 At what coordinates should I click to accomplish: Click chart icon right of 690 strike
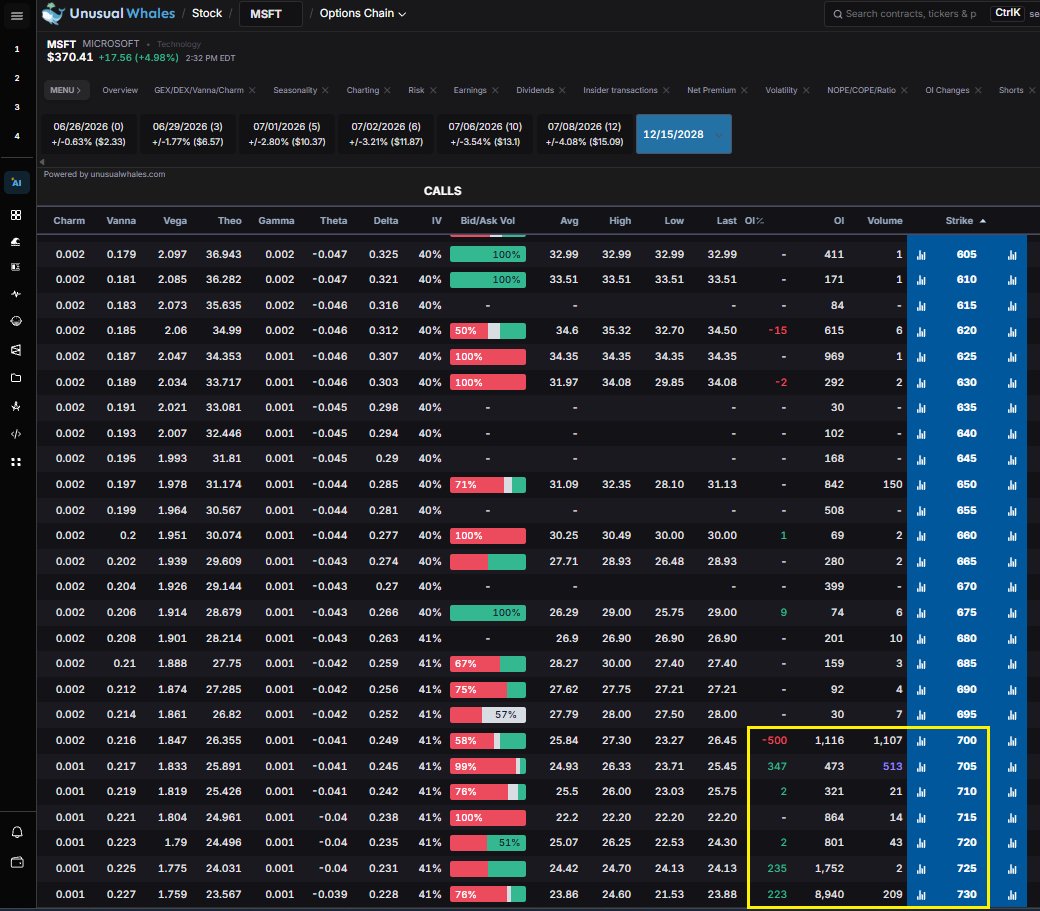(1012, 690)
